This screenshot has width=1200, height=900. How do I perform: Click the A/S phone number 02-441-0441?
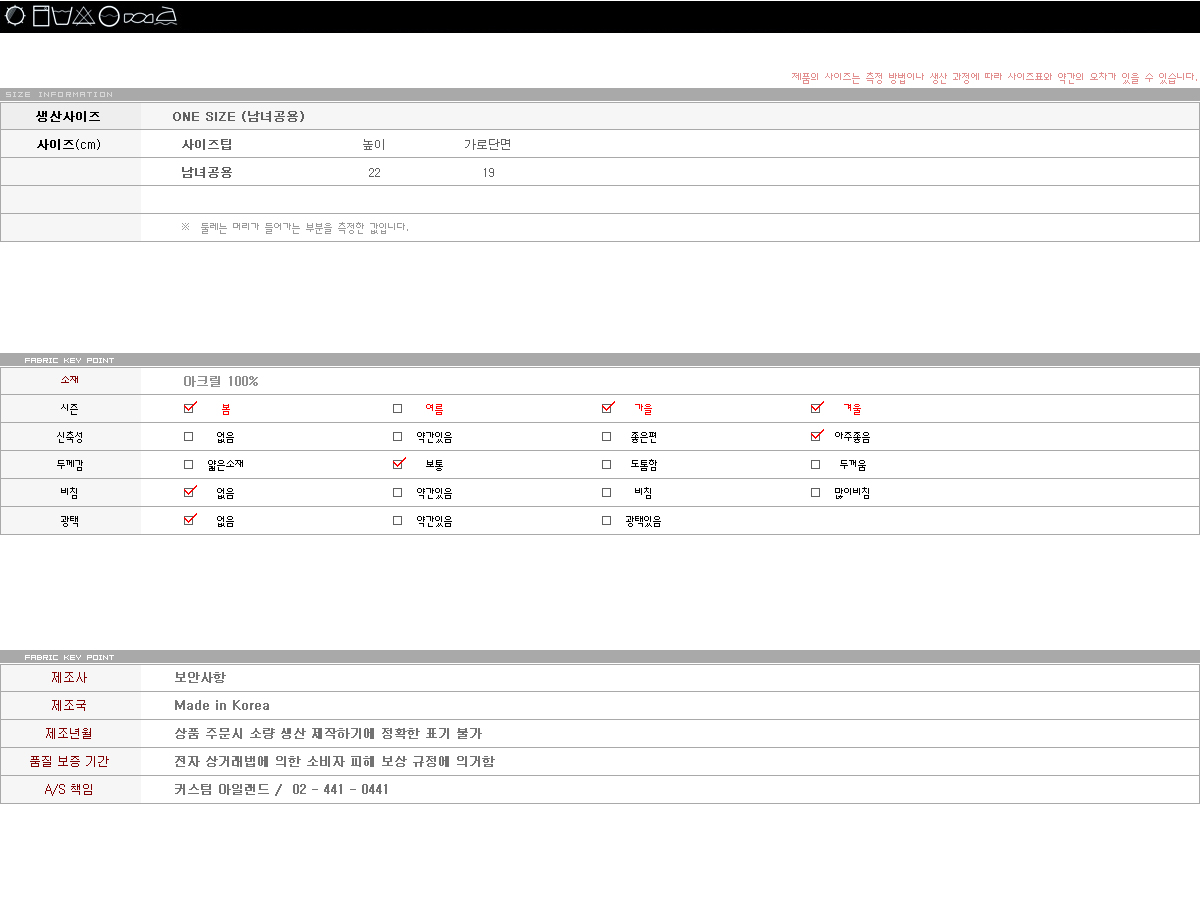340,789
